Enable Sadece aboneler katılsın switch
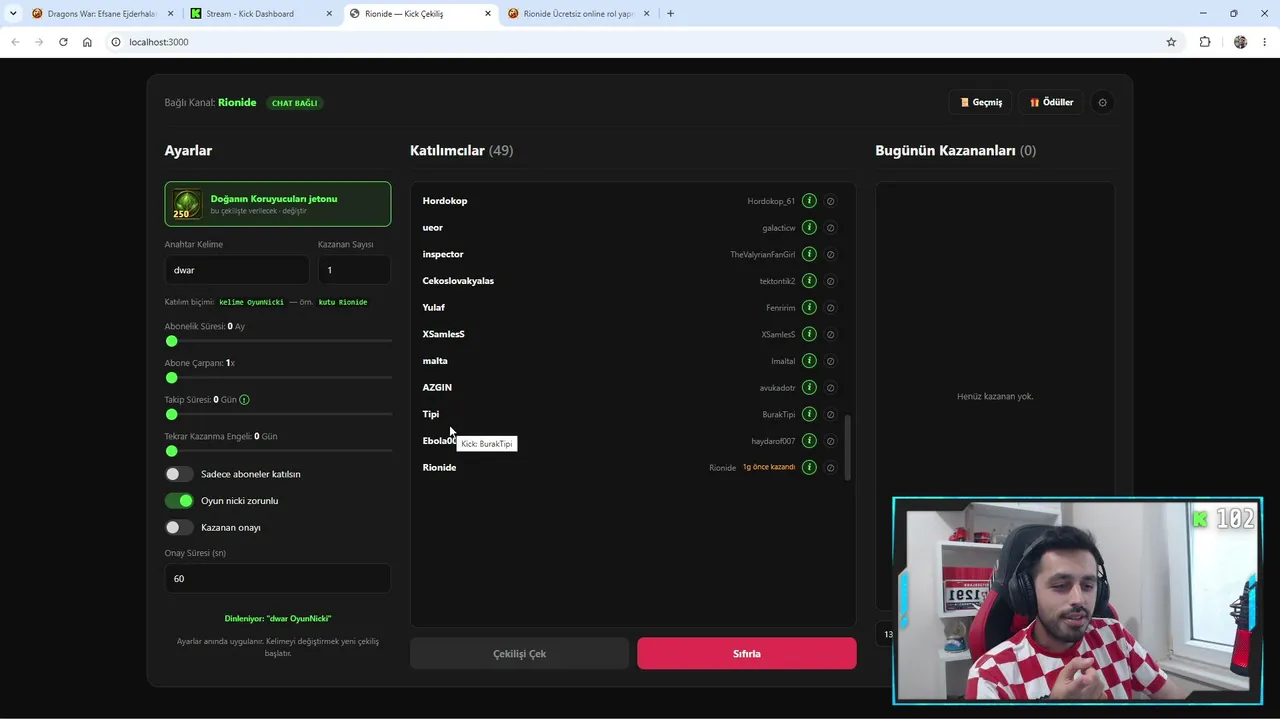This screenshot has height=720, width=1280. (179, 474)
